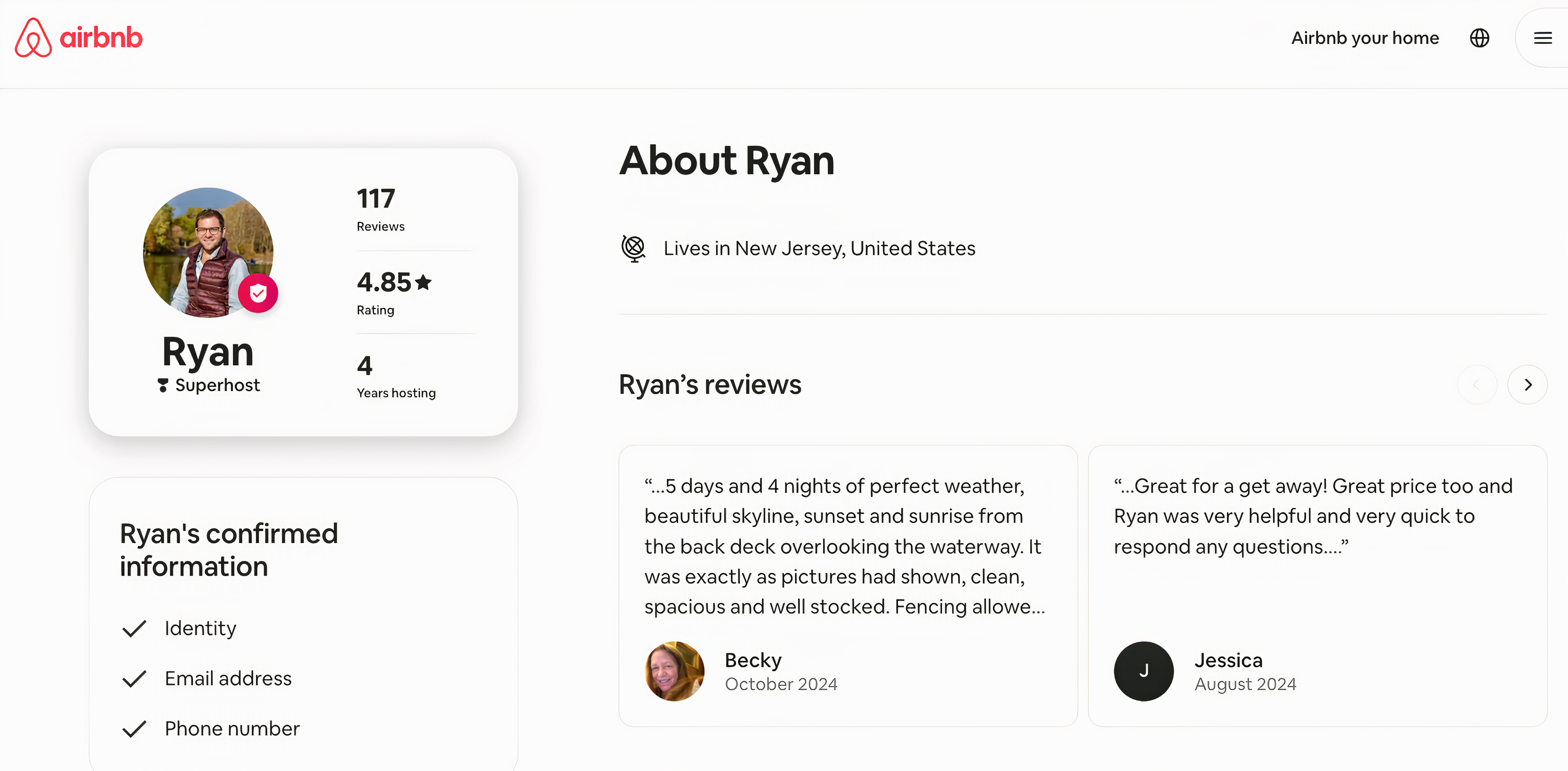The height and width of the screenshot is (771, 1568).
Task: Click August 2024 review date
Action: [1245, 684]
